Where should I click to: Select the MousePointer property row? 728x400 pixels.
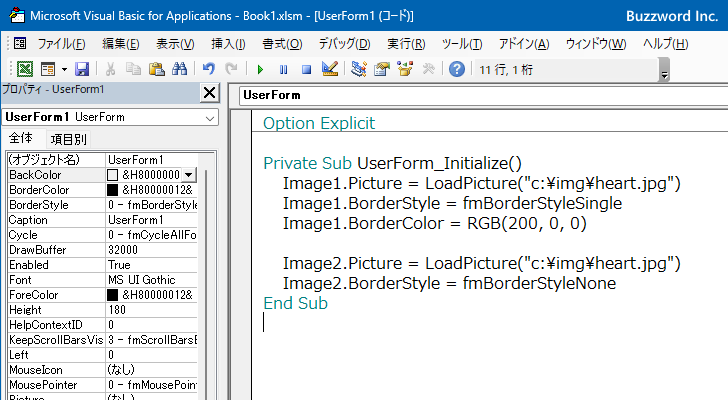(102, 385)
